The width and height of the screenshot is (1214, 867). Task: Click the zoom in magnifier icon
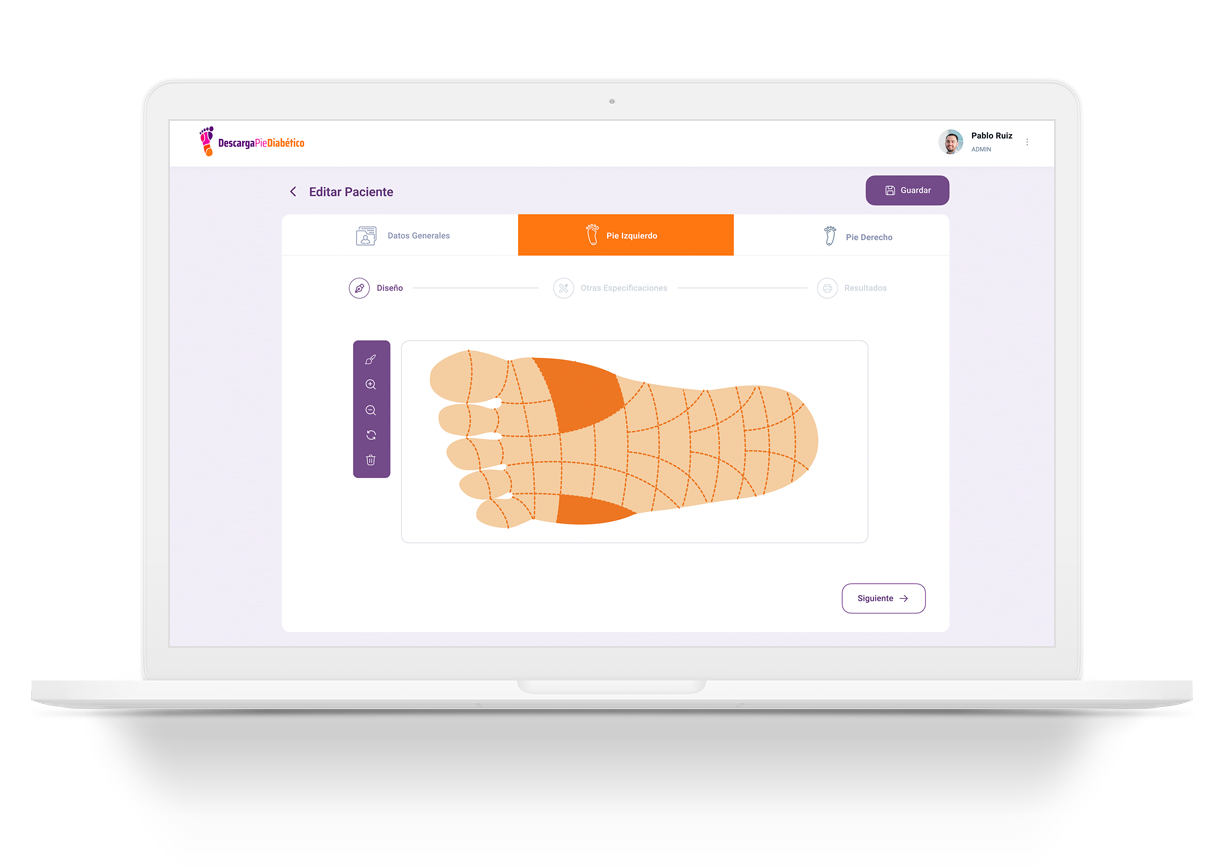click(x=371, y=385)
